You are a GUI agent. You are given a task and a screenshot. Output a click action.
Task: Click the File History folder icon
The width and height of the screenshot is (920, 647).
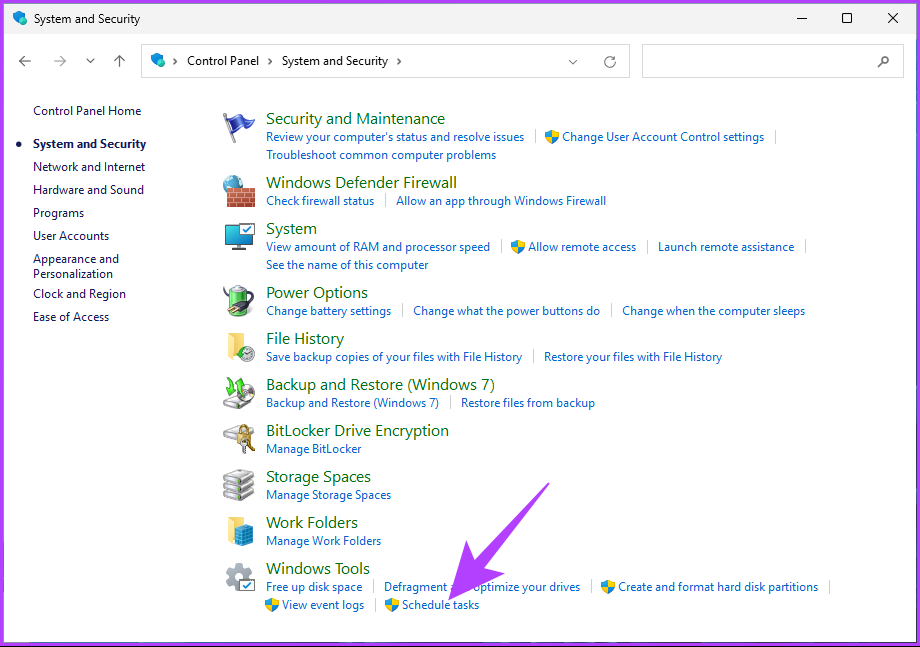point(240,347)
